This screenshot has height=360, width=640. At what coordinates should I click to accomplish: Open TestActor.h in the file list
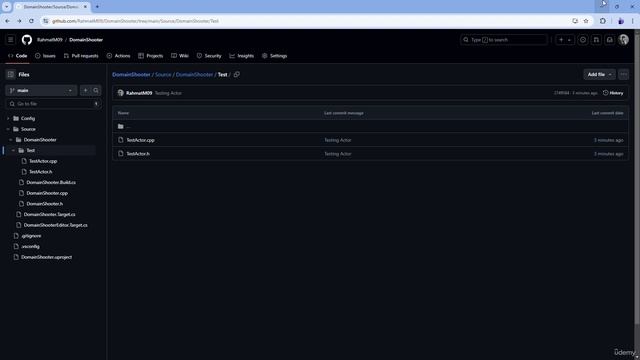click(x=138, y=154)
